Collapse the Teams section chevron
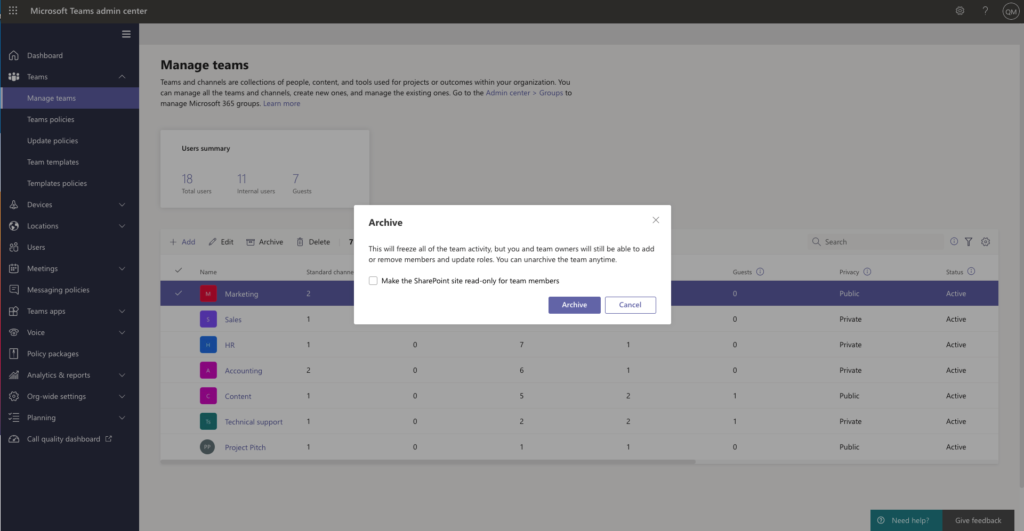This screenshot has height=531, width=1024. pyautogui.click(x=122, y=77)
